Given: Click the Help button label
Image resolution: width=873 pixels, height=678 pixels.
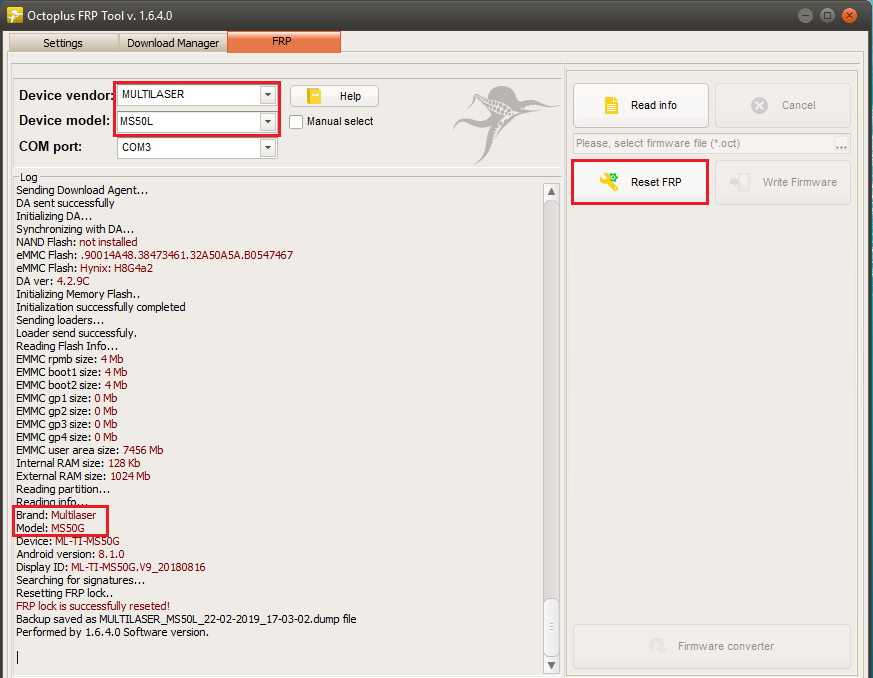Looking at the screenshot, I should click(x=350, y=96).
